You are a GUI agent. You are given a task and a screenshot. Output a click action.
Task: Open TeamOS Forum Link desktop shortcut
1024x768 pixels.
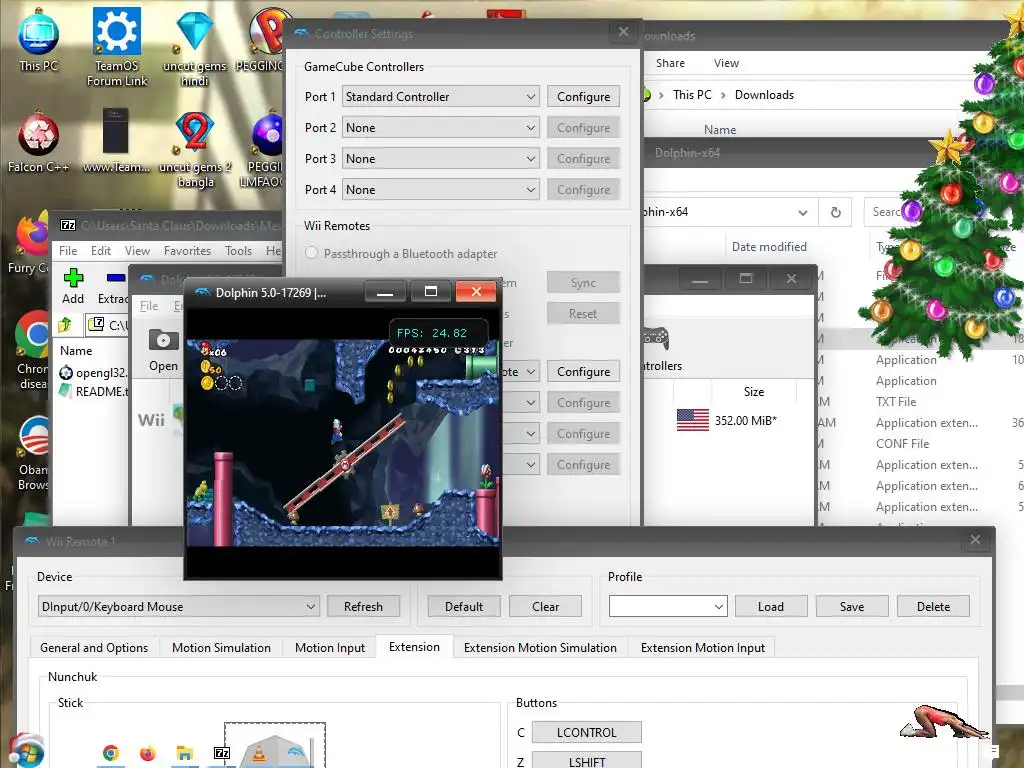point(117,47)
